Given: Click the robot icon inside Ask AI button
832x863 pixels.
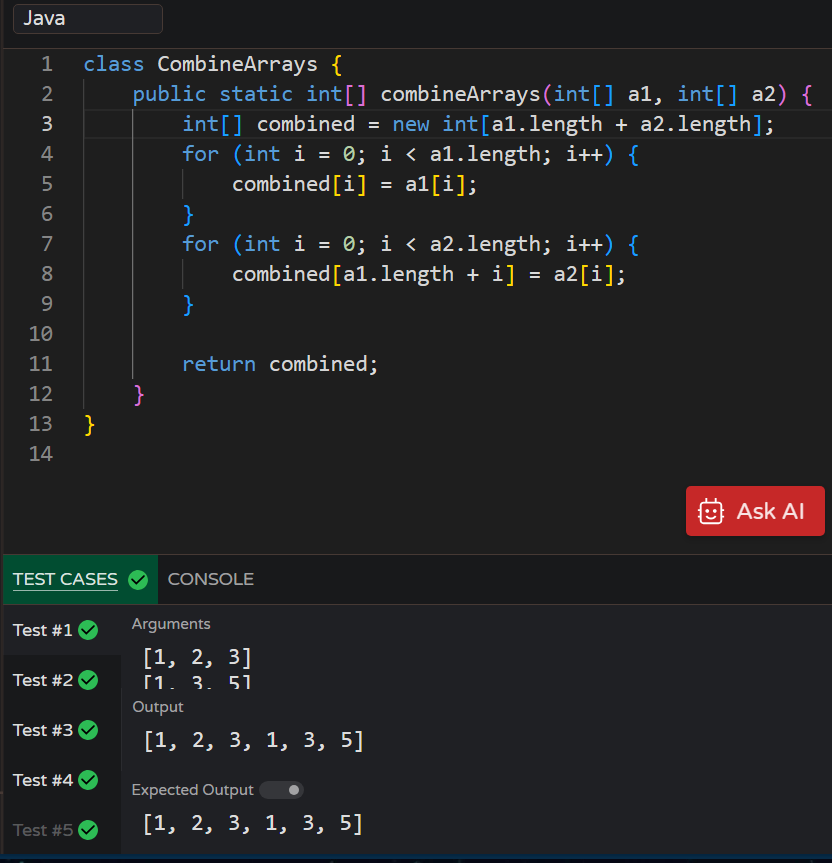Looking at the screenshot, I should [711, 510].
